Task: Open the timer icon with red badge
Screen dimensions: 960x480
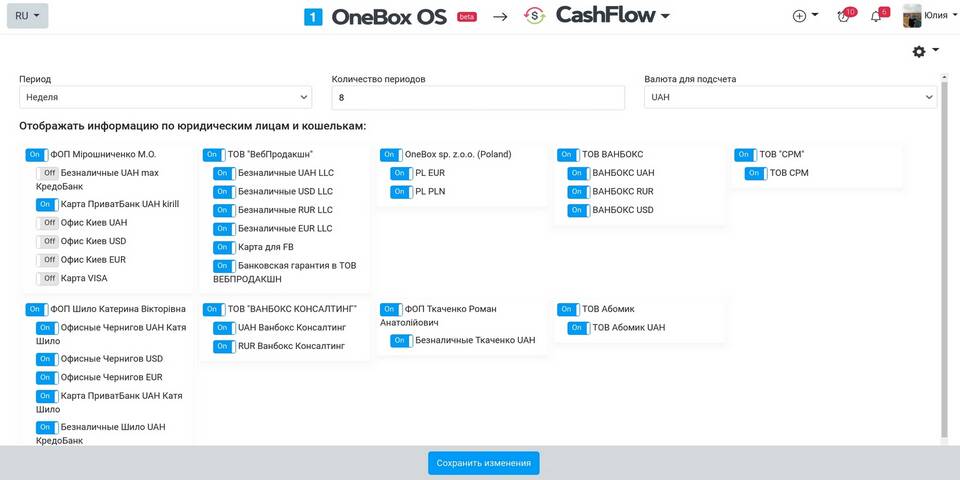Action: (844, 16)
